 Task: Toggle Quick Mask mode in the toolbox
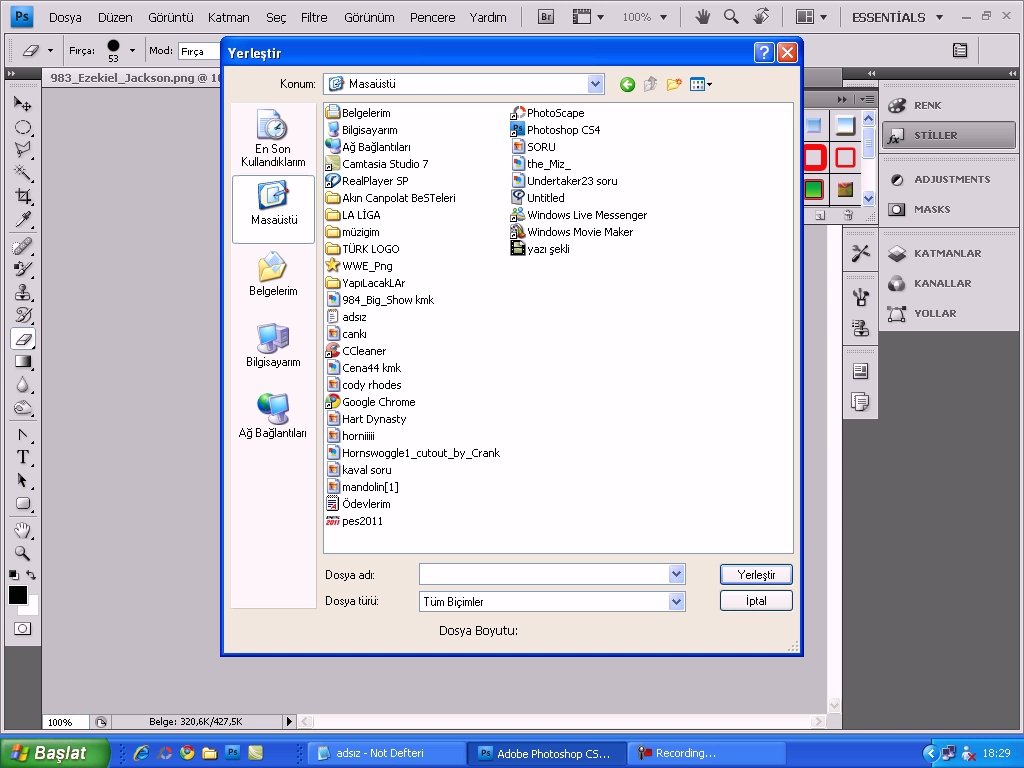22,628
